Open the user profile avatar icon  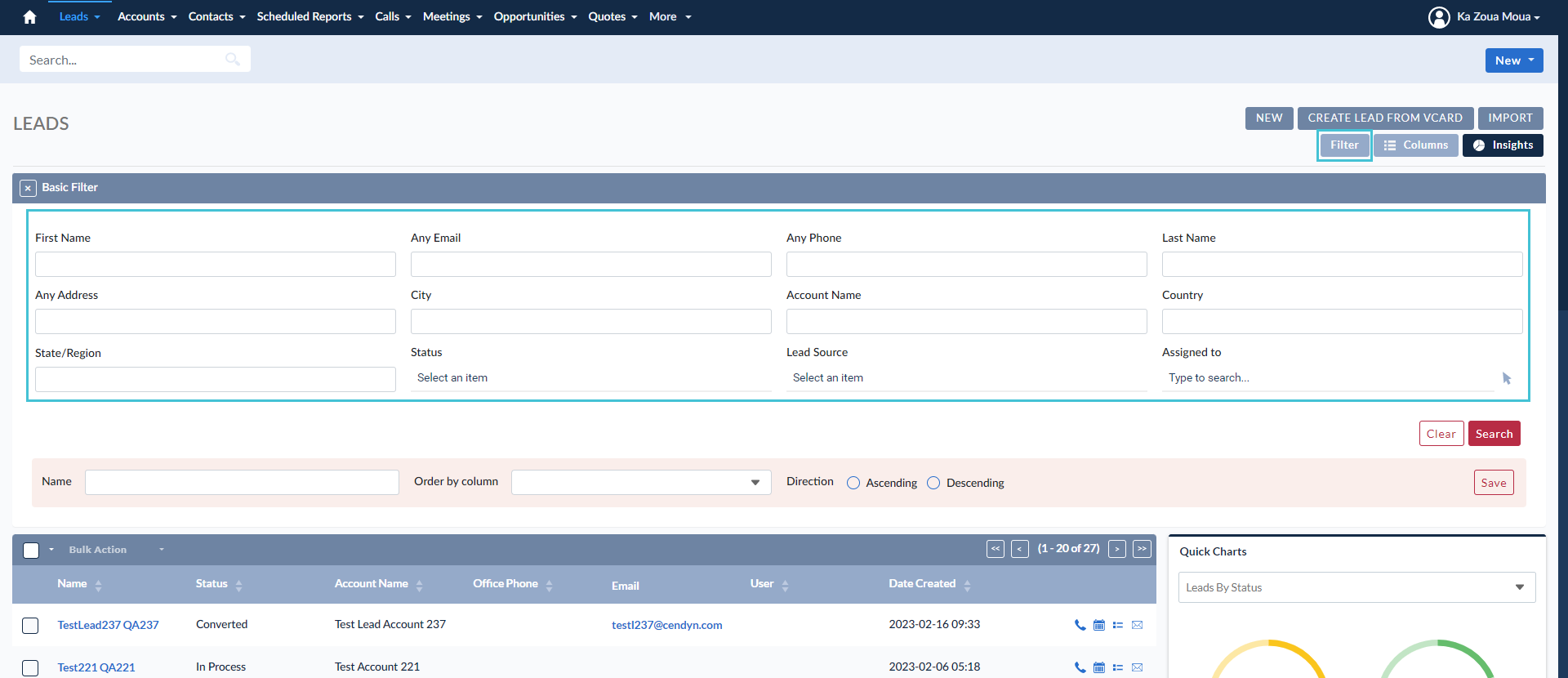1439,17
